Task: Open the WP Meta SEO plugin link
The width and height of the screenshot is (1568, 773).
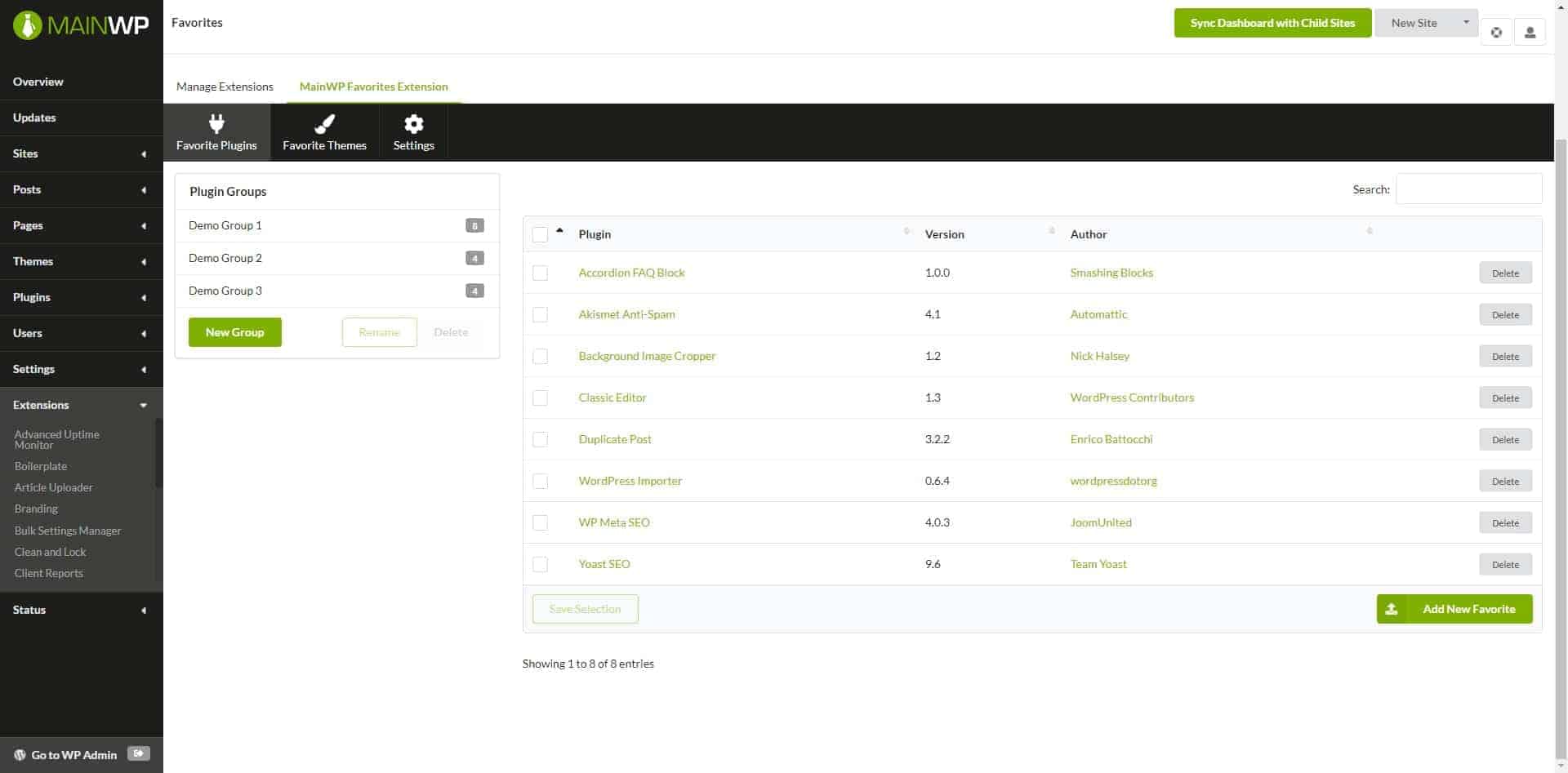Action: point(614,522)
